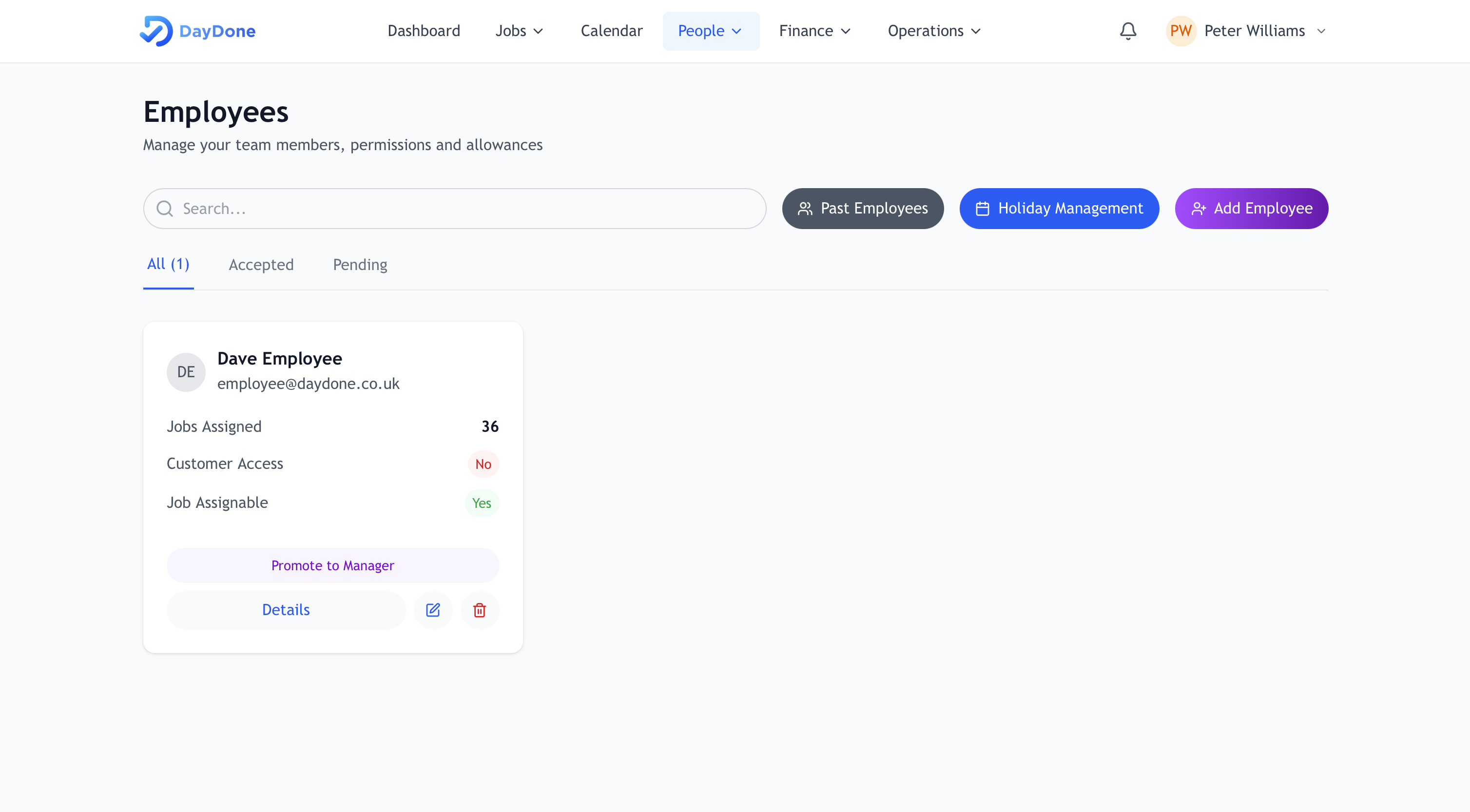Go to the Dashboard page
The width and height of the screenshot is (1470, 812).
(x=424, y=31)
